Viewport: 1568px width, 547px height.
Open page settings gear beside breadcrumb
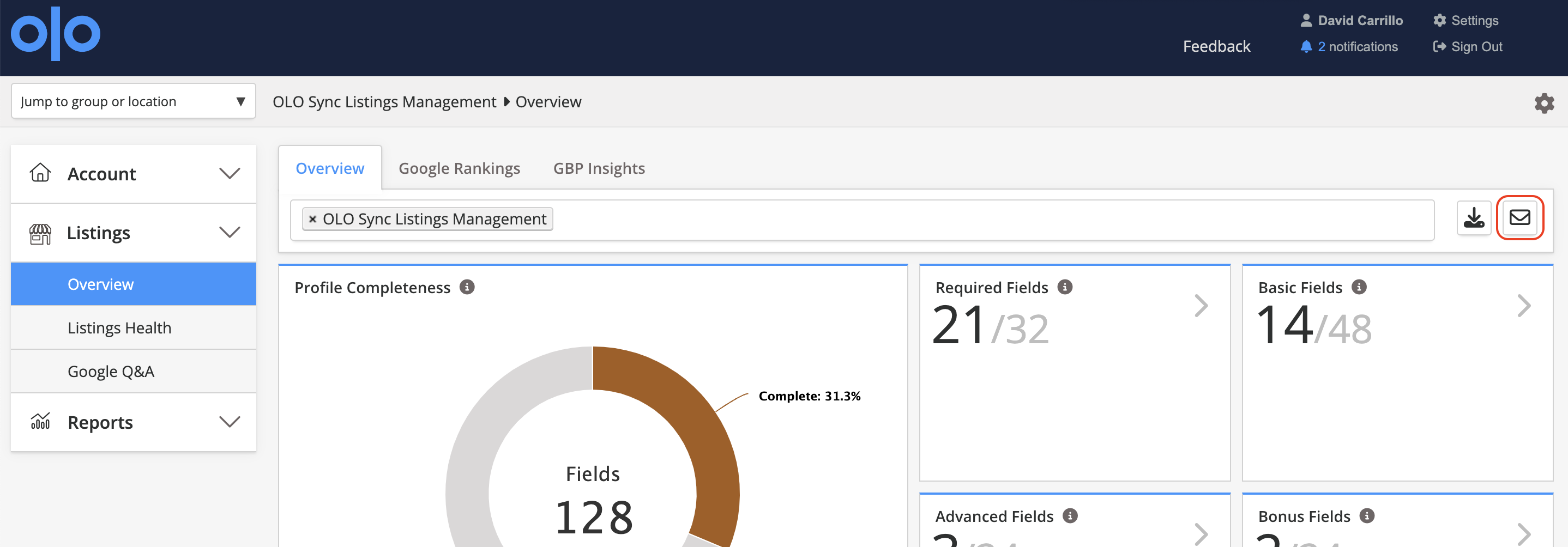coord(1543,103)
